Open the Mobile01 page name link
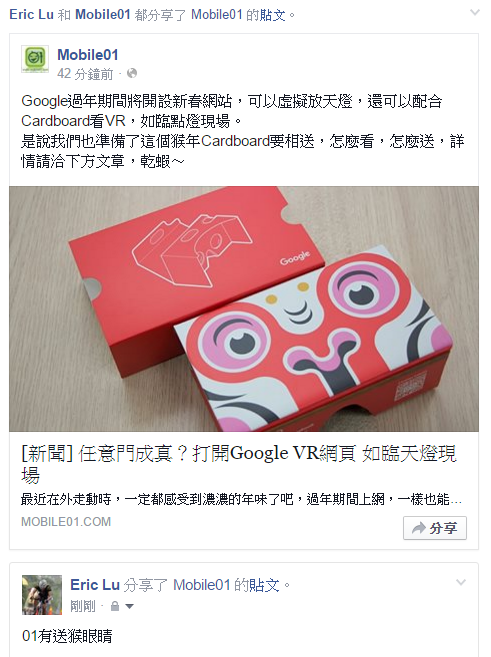The height and width of the screenshot is (657, 491). [88, 55]
